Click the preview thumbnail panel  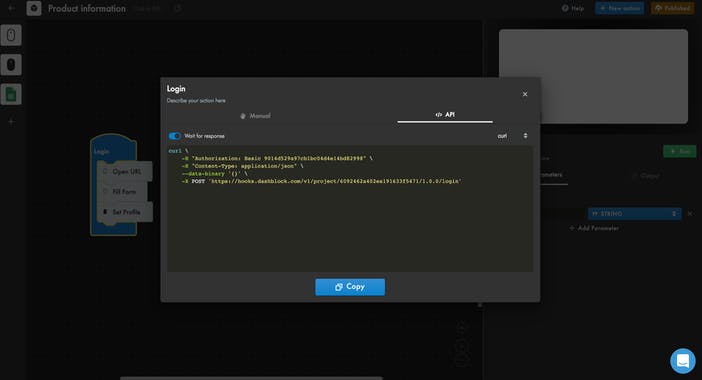593,77
